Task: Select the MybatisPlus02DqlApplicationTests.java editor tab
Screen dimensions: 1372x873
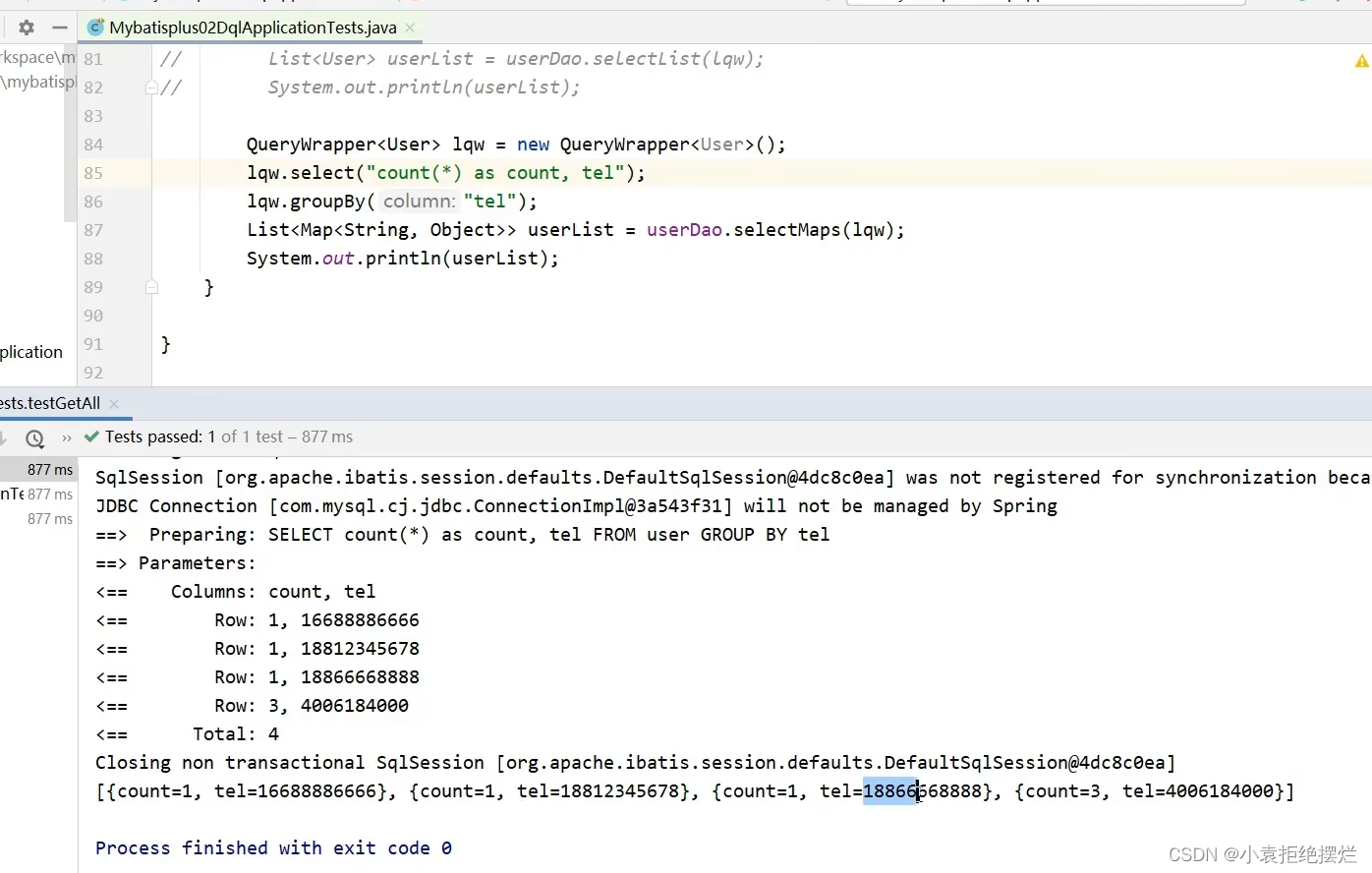Action: pos(252,28)
